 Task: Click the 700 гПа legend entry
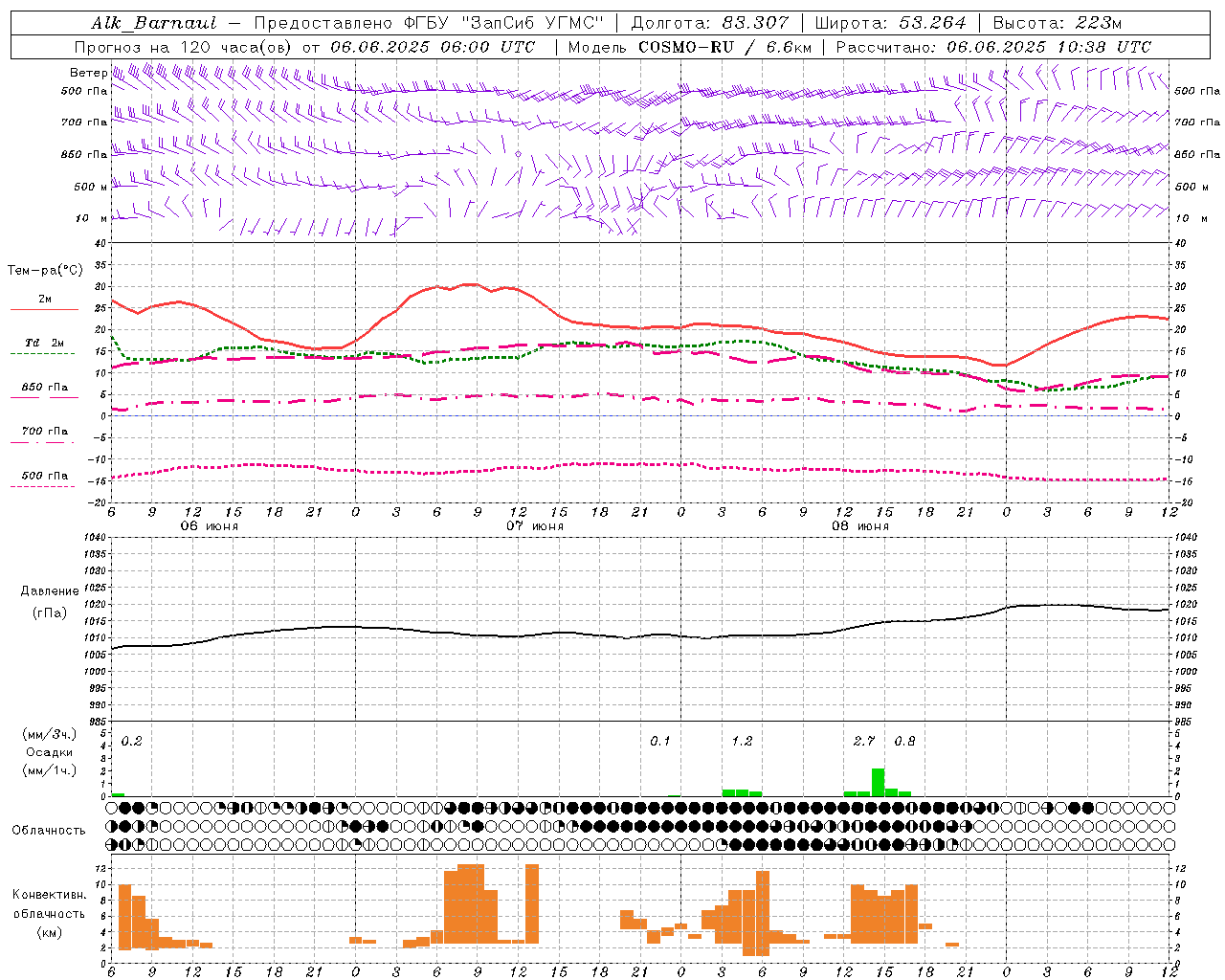tap(44, 435)
